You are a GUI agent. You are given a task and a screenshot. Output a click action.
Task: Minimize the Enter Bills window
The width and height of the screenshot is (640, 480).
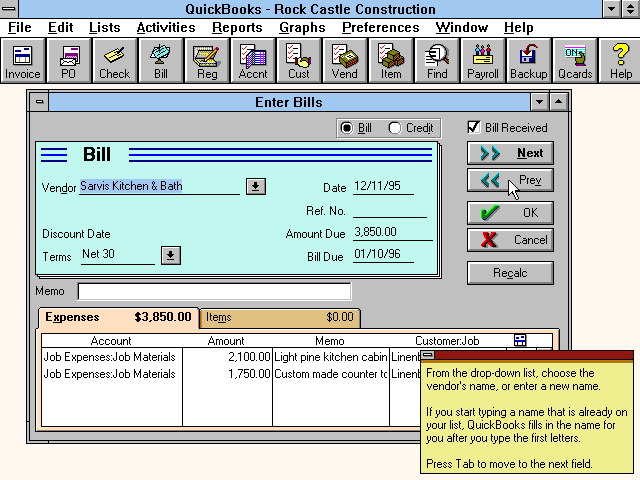click(539, 102)
